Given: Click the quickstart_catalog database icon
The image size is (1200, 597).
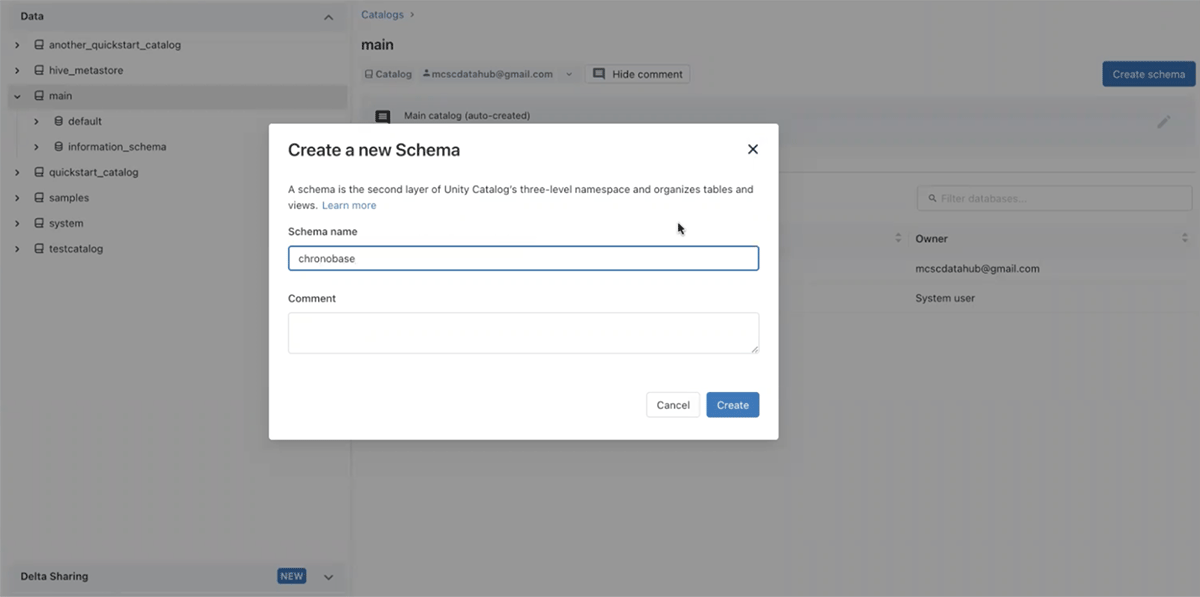Looking at the screenshot, I should click(x=39, y=172).
